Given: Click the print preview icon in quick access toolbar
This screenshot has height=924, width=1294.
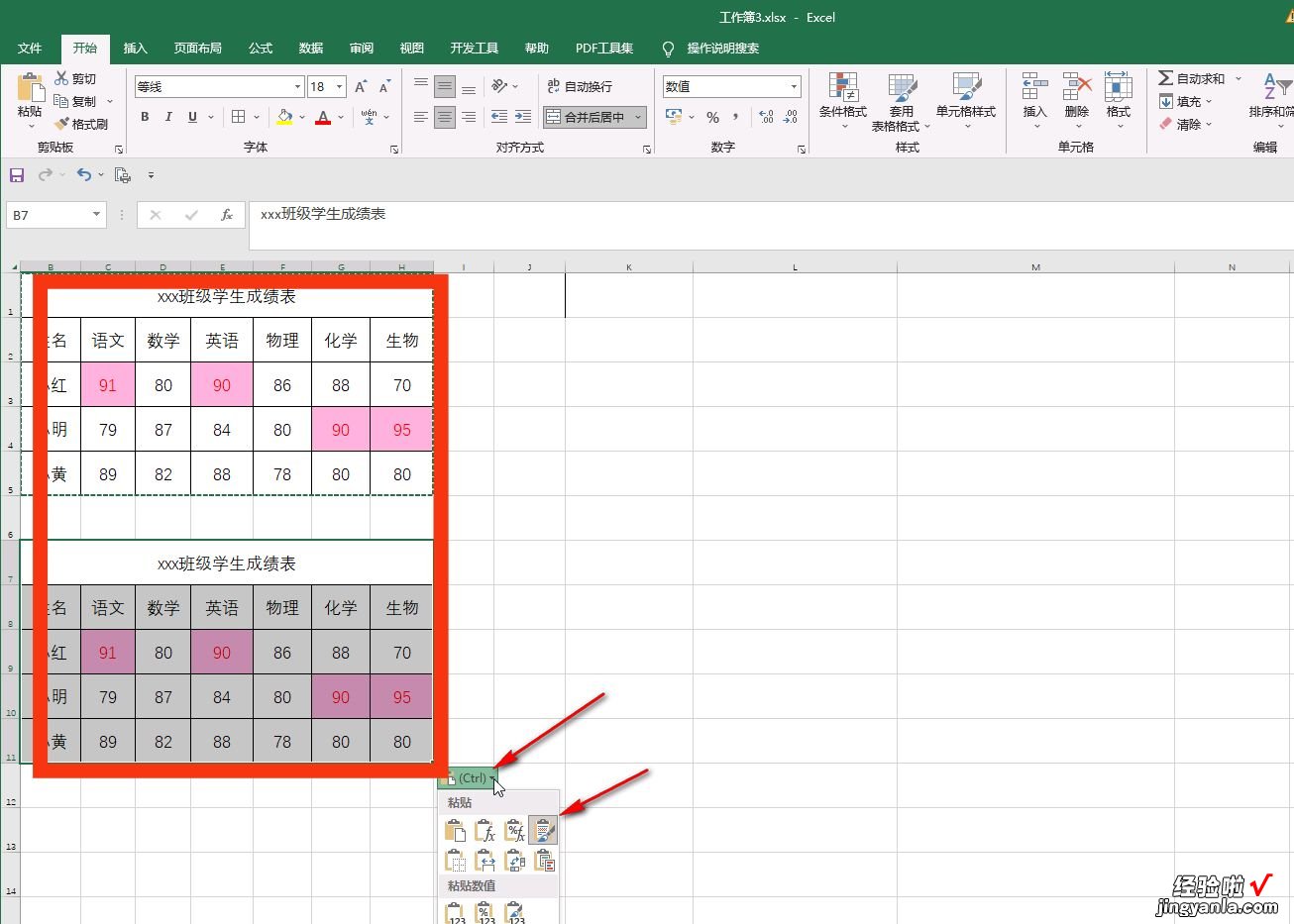Looking at the screenshot, I should point(123,175).
